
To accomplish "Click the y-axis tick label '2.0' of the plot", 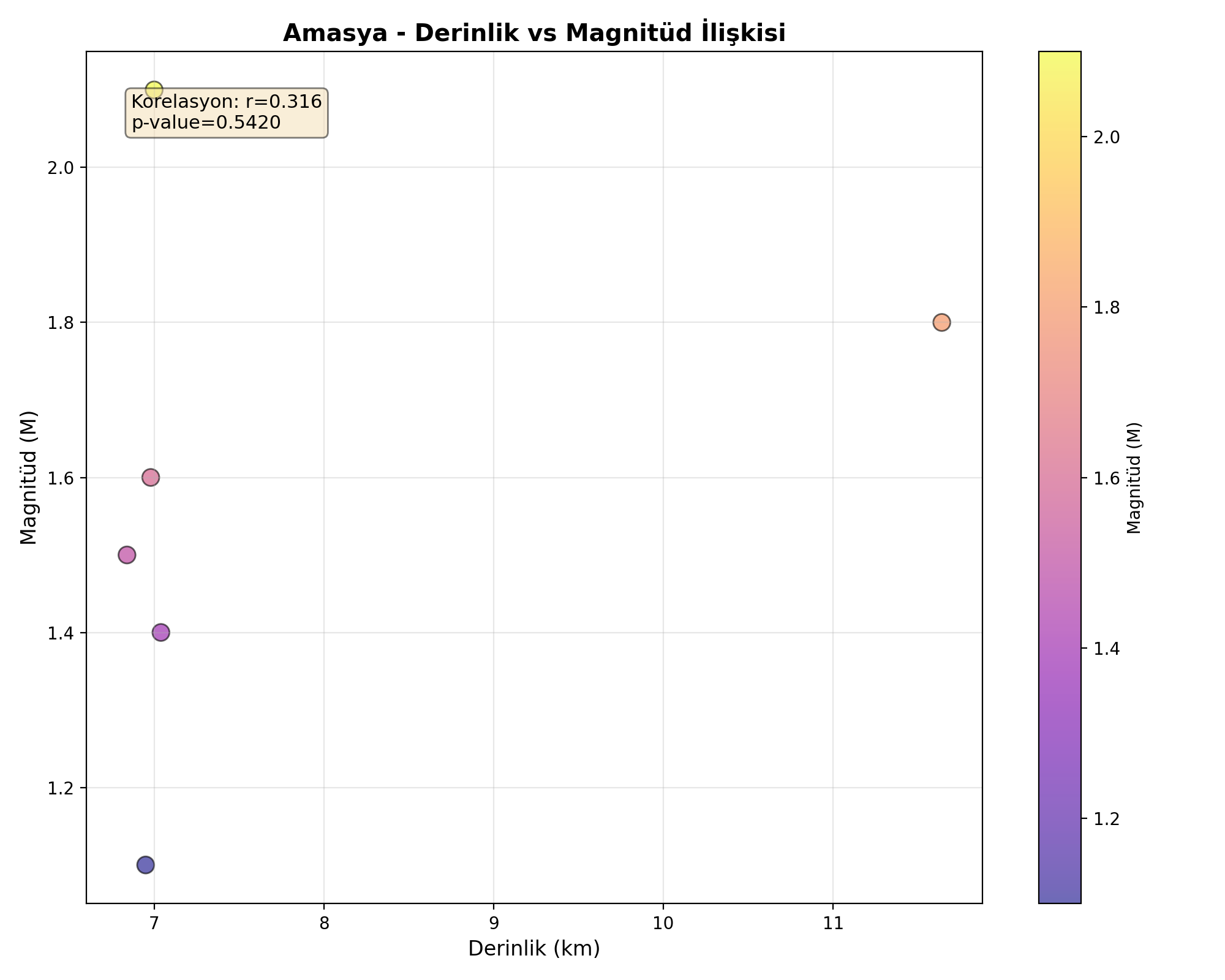I will (61, 168).
